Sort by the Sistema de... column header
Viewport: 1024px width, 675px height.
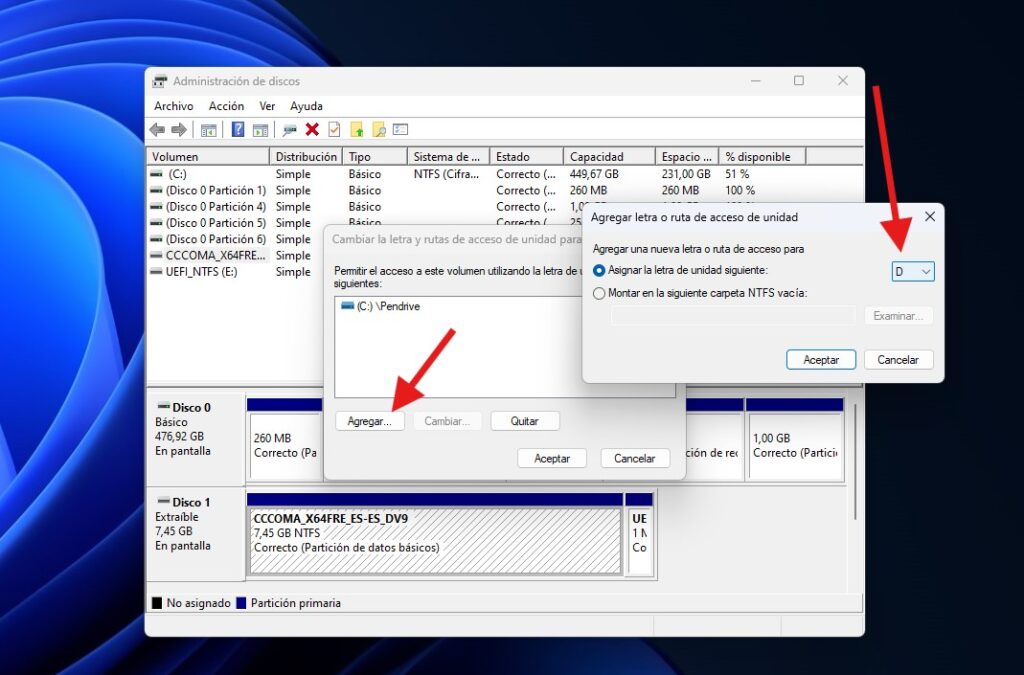(x=449, y=157)
